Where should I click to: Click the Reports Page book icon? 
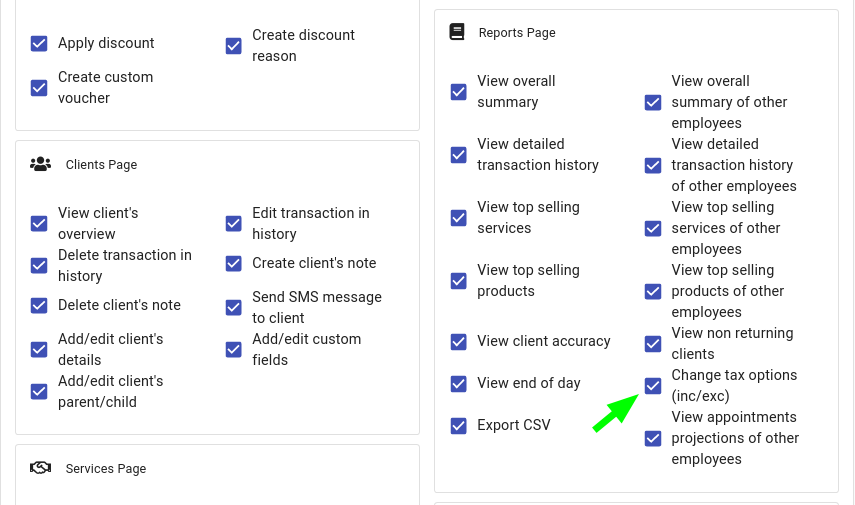457,32
